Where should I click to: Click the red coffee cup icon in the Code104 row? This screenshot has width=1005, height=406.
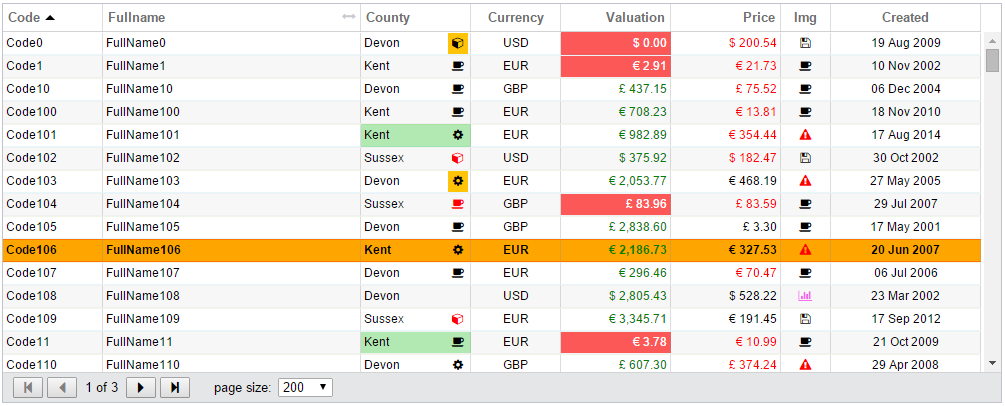[458, 204]
